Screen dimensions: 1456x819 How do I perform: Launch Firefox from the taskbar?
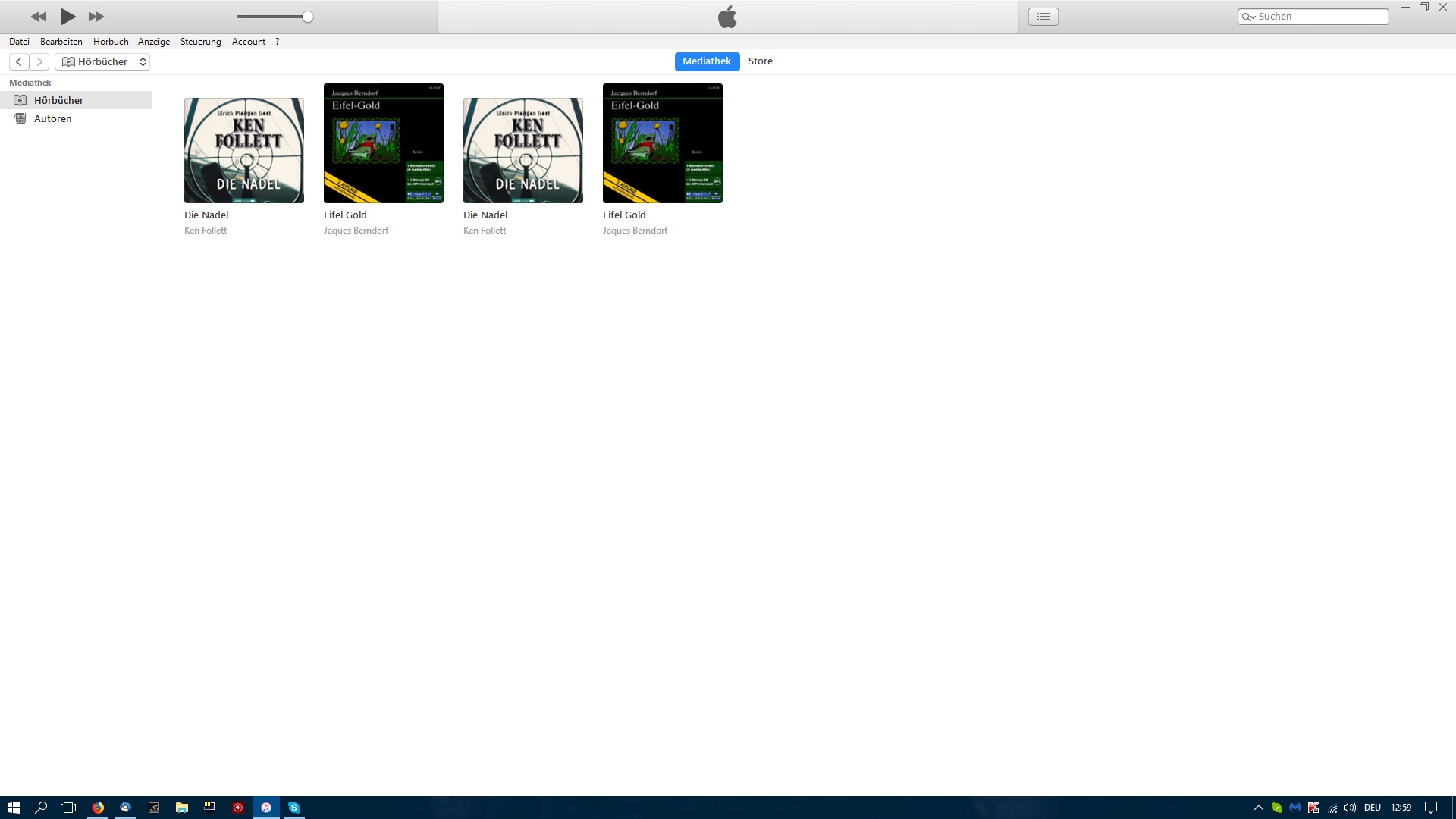pyautogui.click(x=98, y=808)
